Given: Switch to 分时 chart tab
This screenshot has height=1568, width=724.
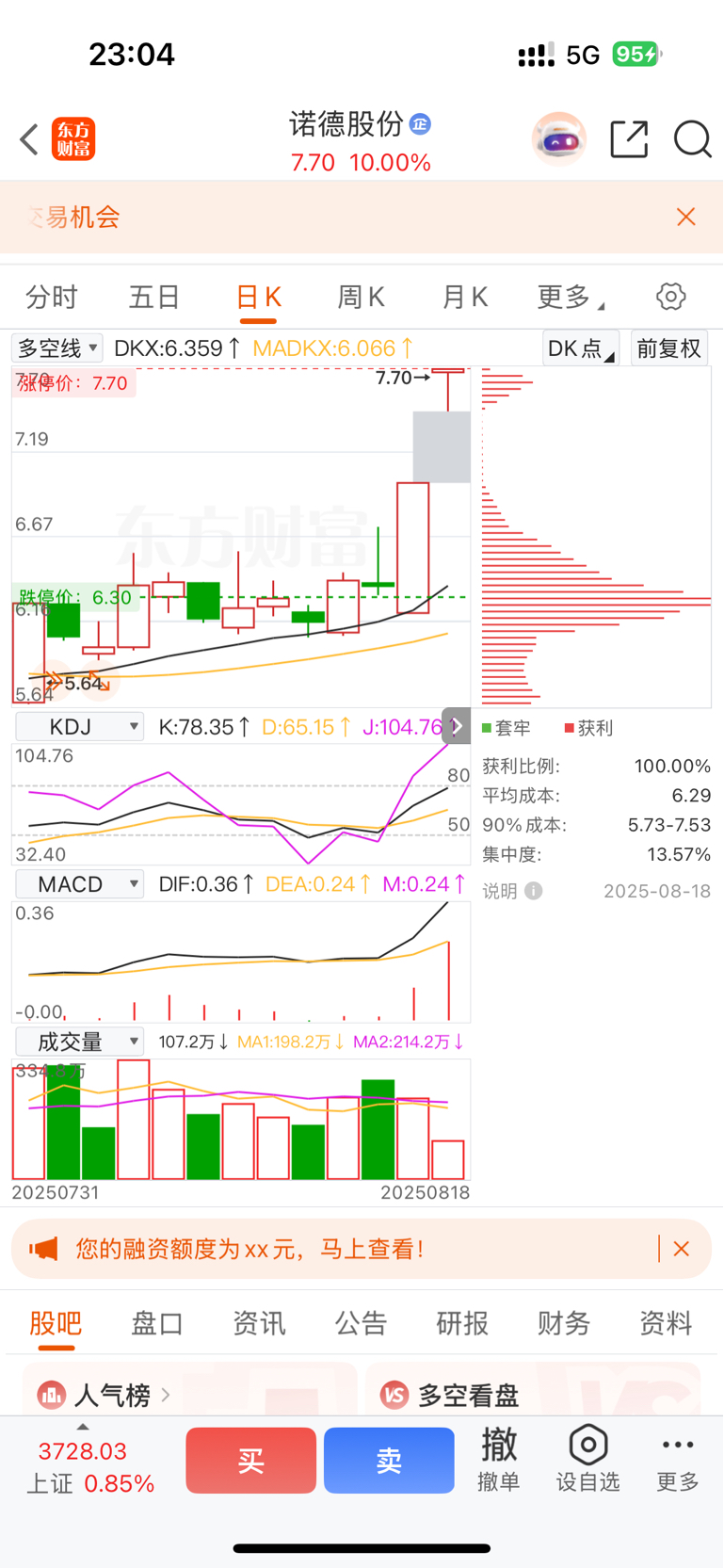Looking at the screenshot, I should pyautogui.click(x=52, y=298).
